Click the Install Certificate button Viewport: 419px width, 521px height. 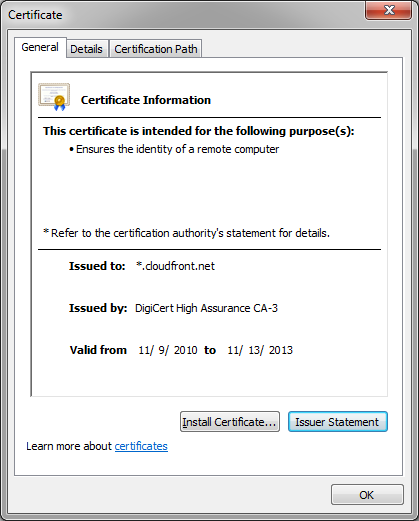pyautogui.click(x=230, y=422)
